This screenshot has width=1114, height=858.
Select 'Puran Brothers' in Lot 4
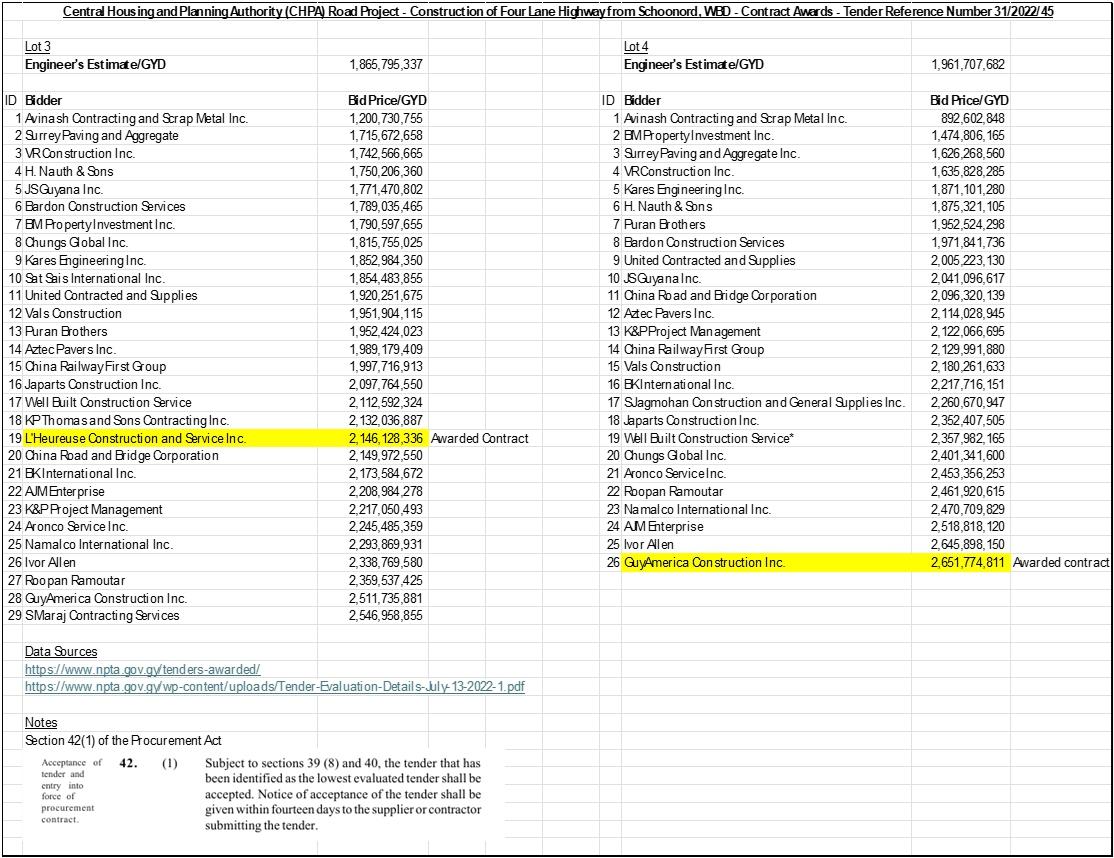click(665, 224)
